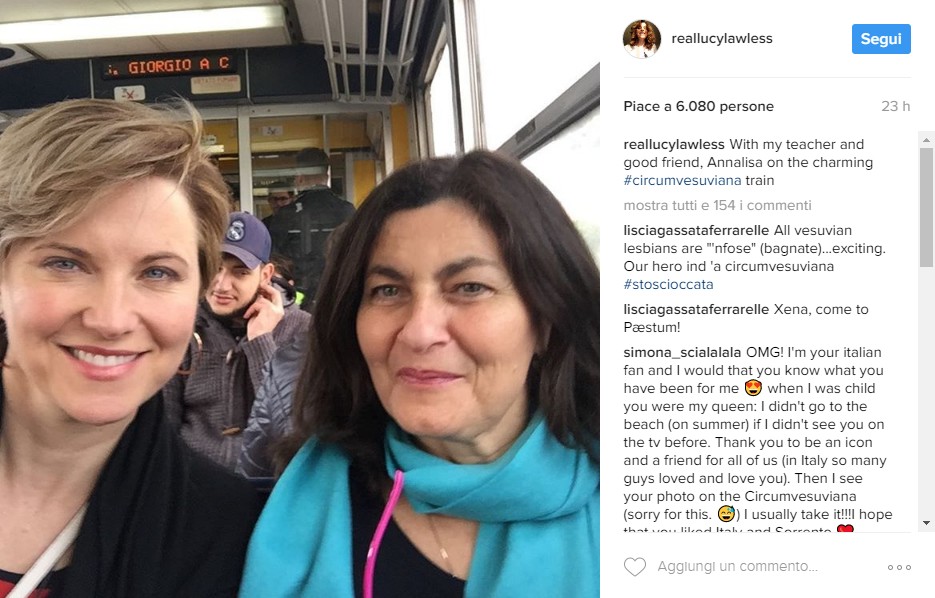
Task: Click the Aggiungi un commento field
Action: pos(738,566)
